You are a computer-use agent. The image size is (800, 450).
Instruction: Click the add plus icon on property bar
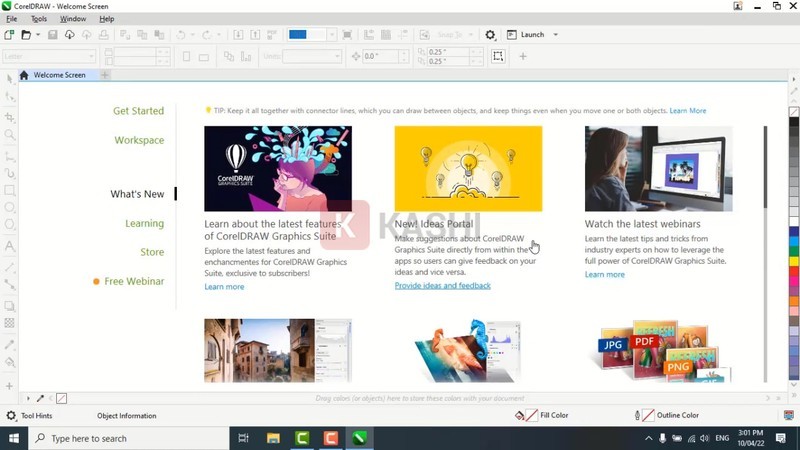point(523,56)
